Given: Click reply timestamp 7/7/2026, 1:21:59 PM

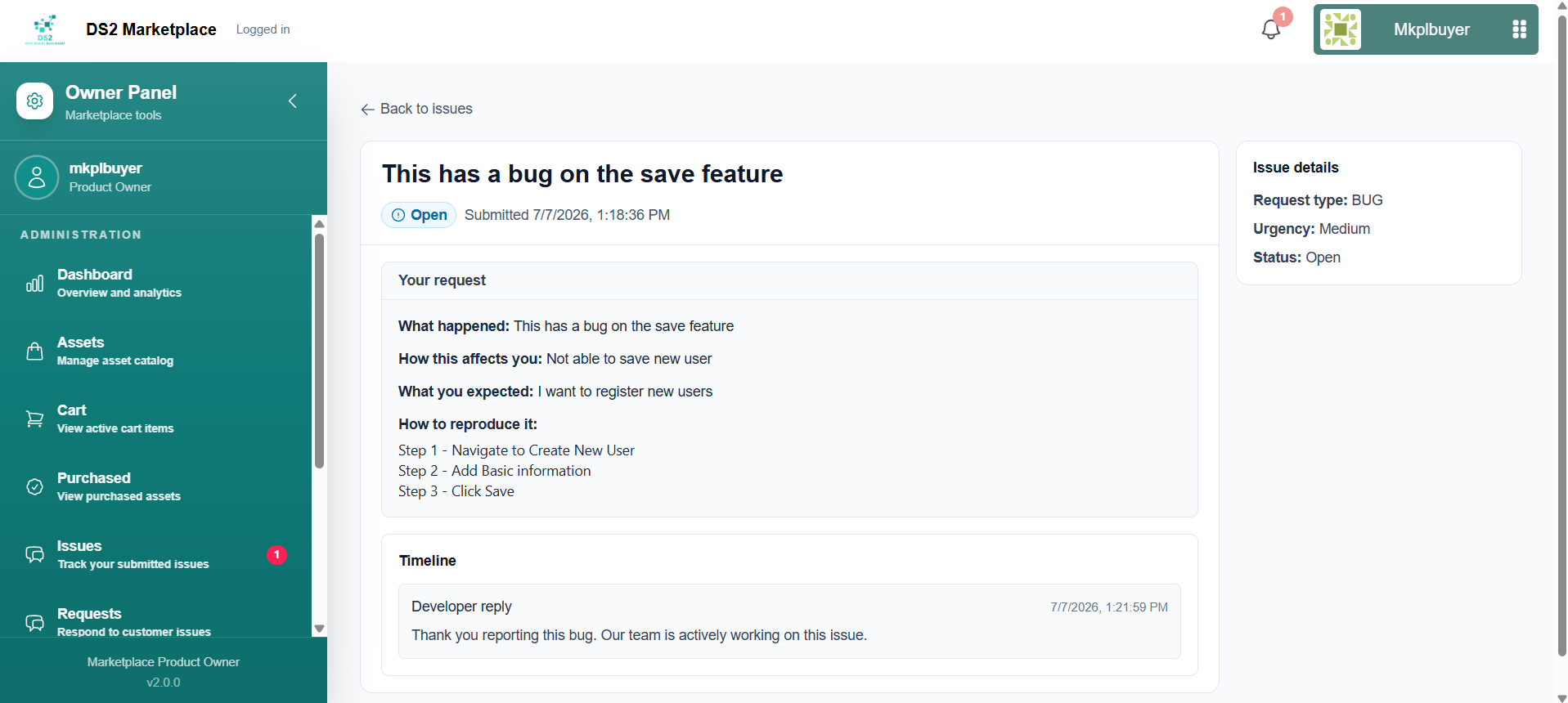Looking at the screenshot, I should click(x=1109, y=607).
